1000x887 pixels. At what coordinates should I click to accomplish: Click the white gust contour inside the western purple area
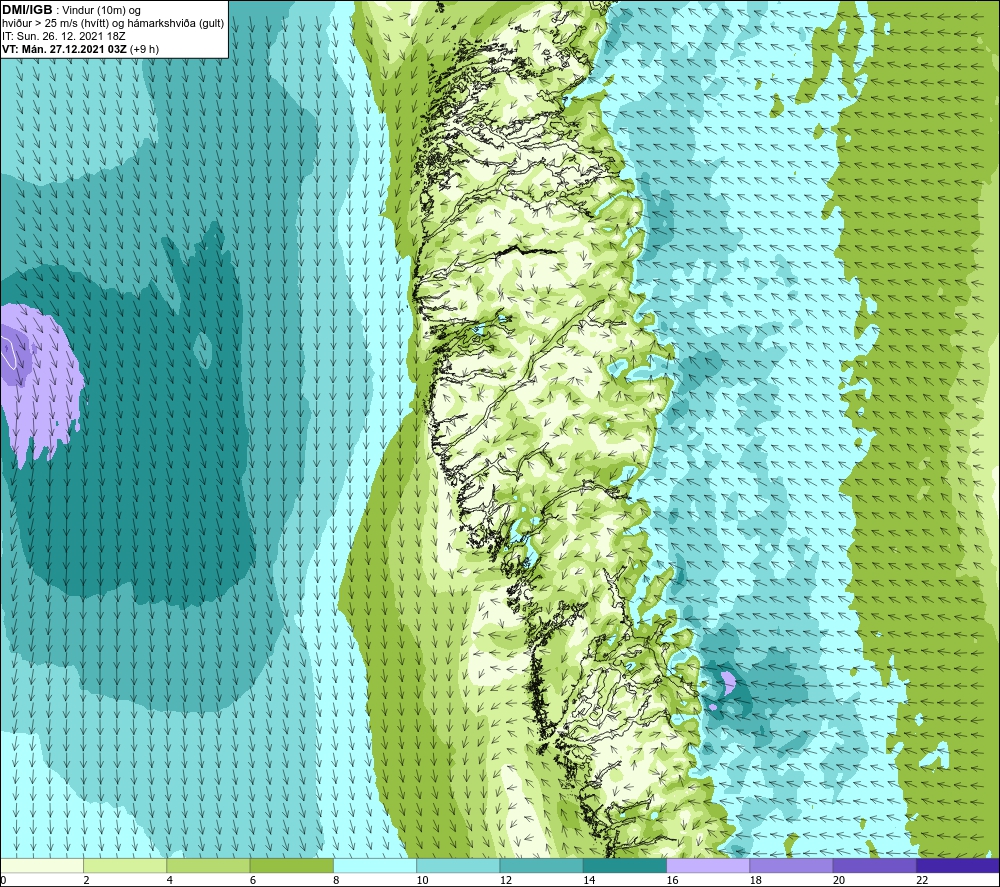click(x=8, y=352)
